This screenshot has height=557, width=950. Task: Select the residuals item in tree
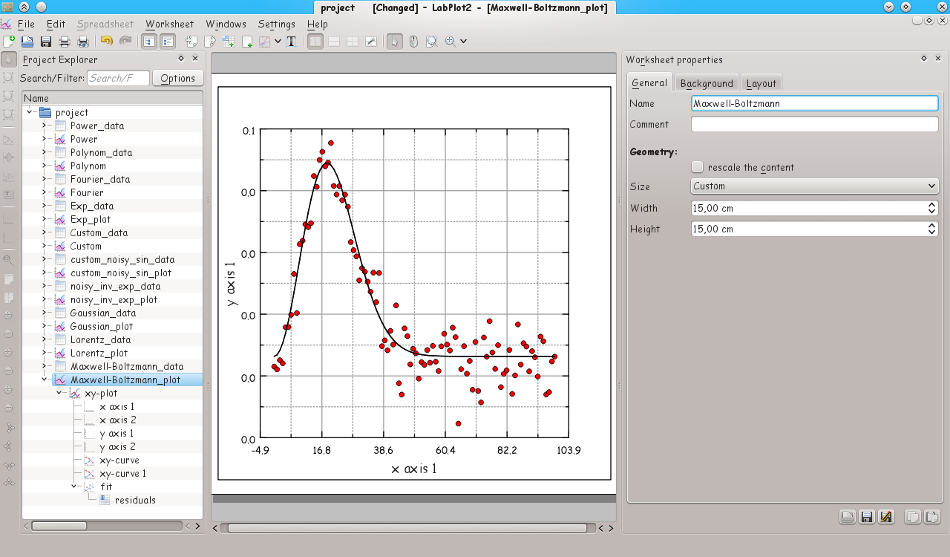pos(133,500)
